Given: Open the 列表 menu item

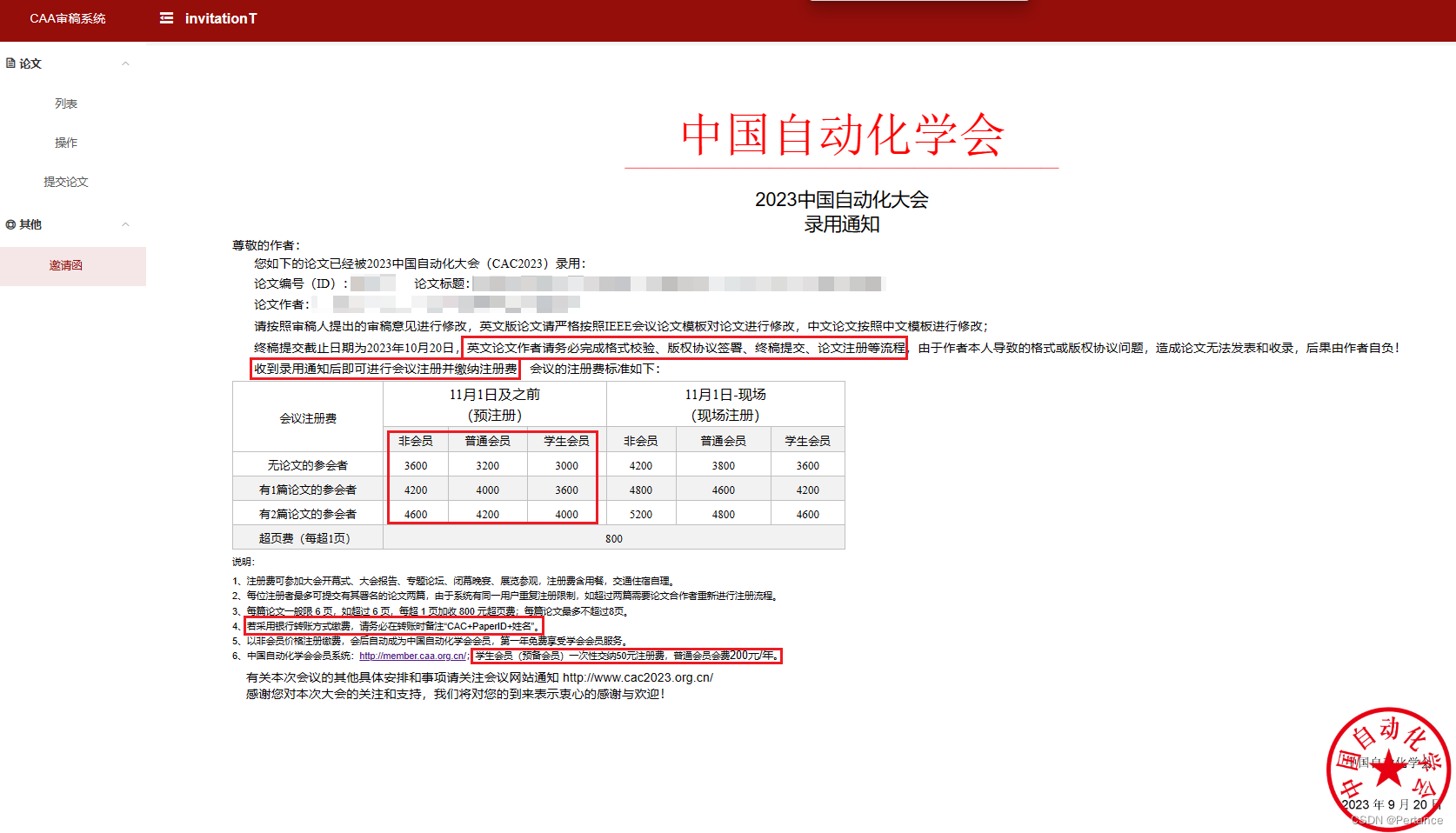Looking at the screenshot, I should click(66, 103).
